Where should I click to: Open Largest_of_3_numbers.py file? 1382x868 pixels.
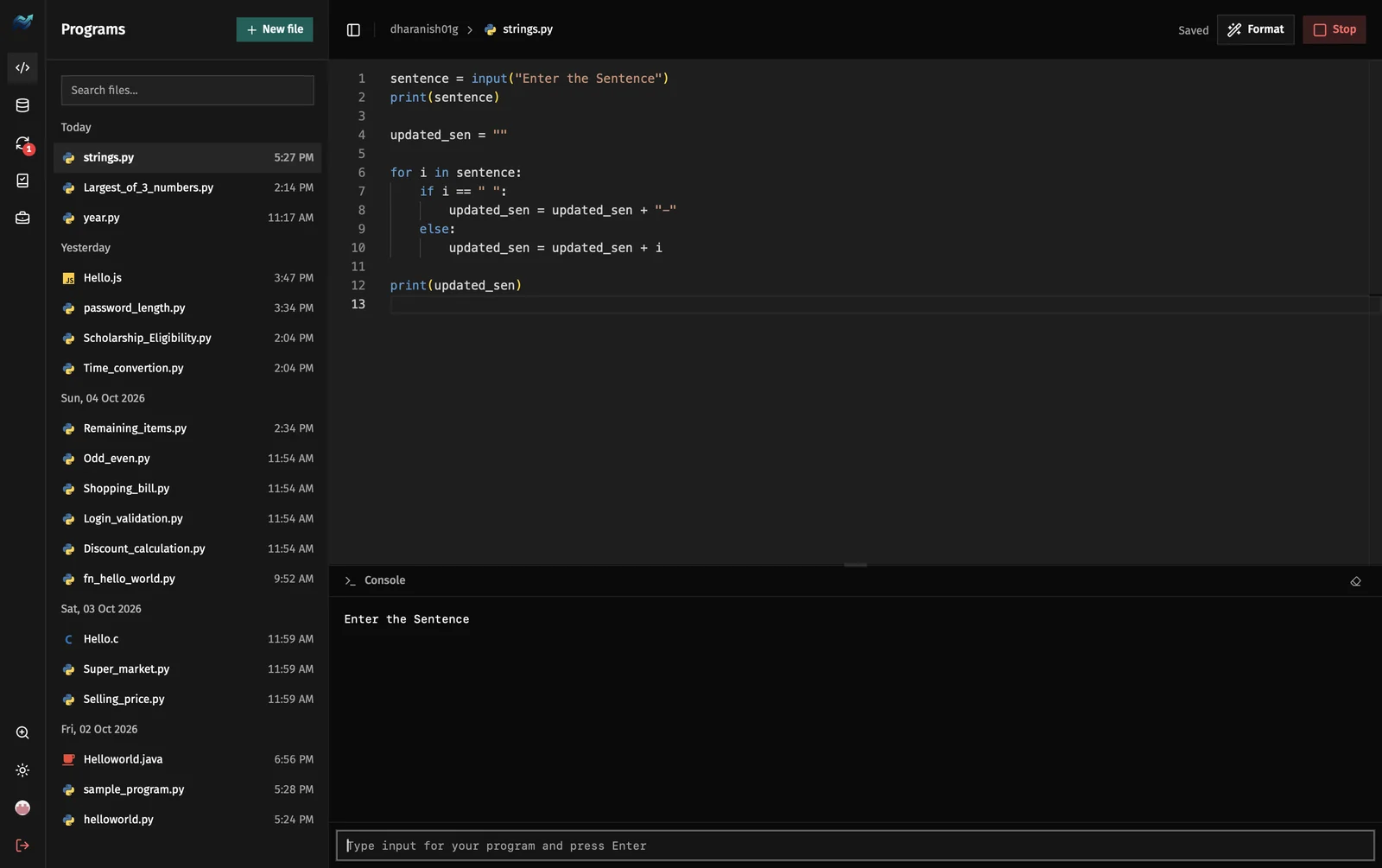click(187, 188)
